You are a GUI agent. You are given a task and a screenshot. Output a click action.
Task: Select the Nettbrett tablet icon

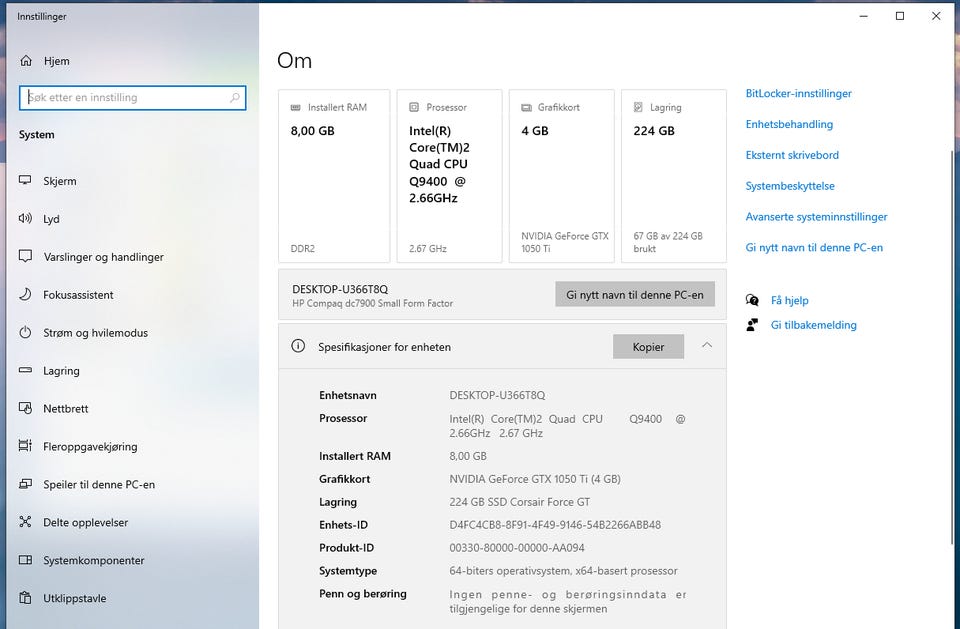(25, 409)
